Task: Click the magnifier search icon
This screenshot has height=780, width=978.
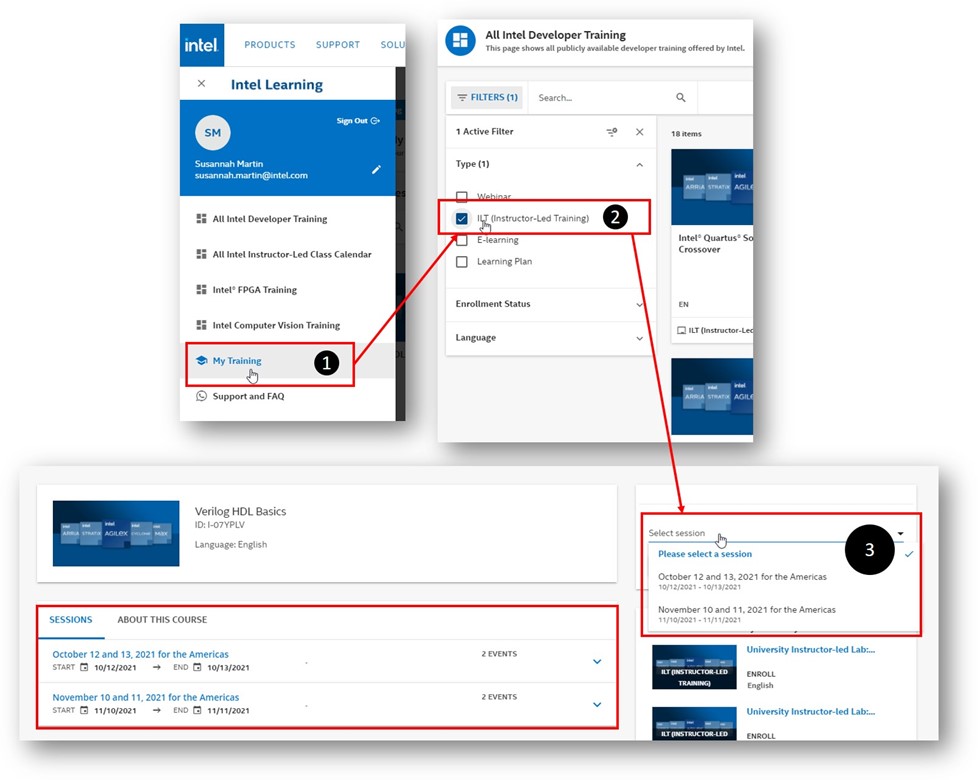Action: [680, 98]
